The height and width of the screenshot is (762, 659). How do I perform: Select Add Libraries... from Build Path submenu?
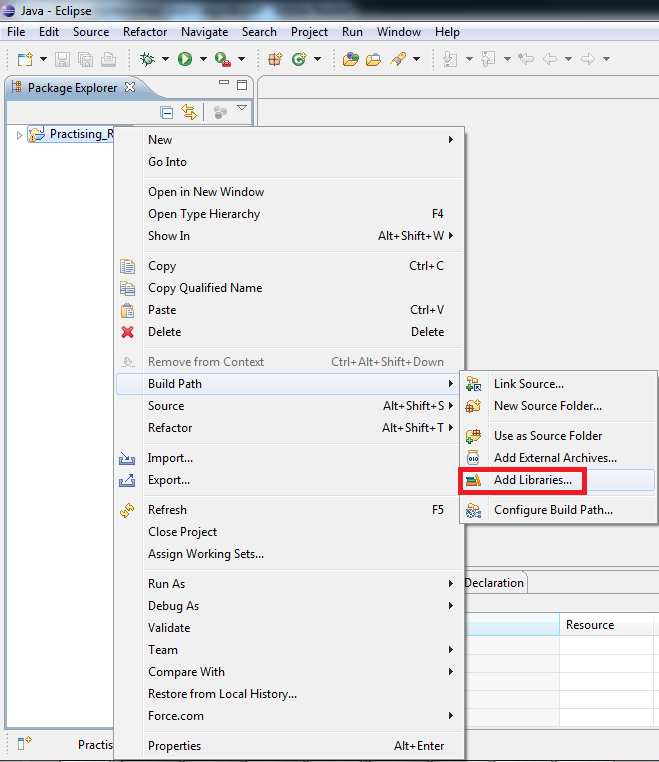[557, 480]
